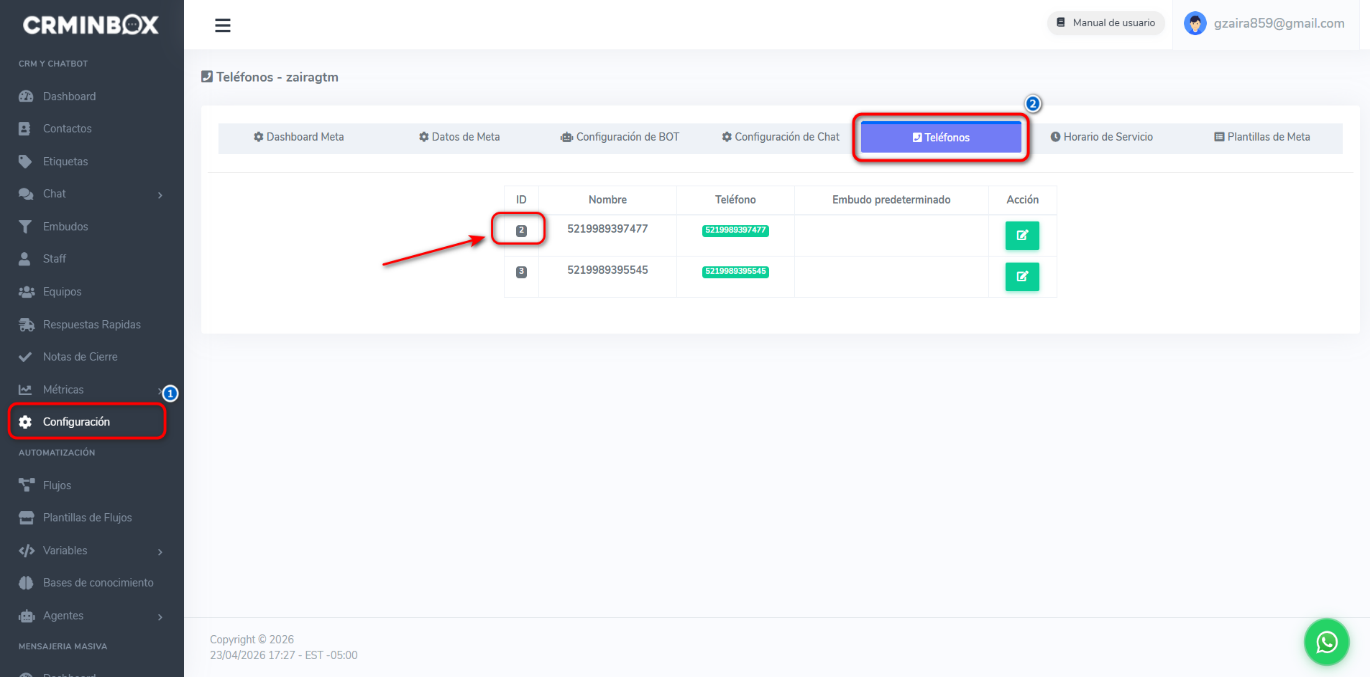Click the user avatar icon
Viewport: 1370px width, 677px height.
click(x=1194, y=23)
